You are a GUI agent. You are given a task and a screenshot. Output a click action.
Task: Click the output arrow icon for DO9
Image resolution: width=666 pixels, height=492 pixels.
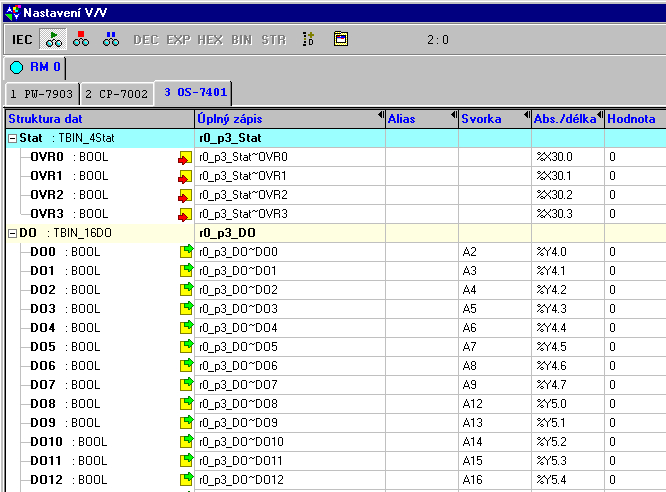[186, 422]
